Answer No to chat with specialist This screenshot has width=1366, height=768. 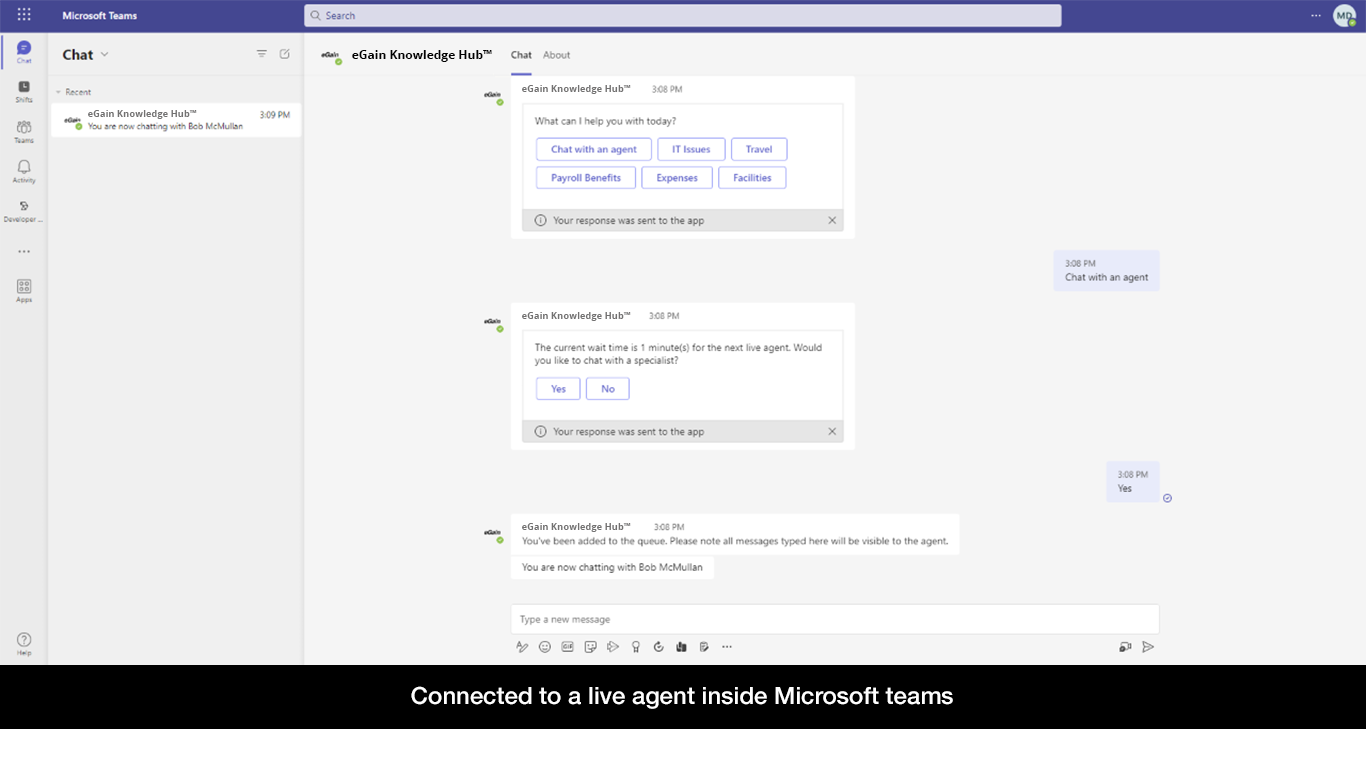pyautogui.click(x=608, y=389)
